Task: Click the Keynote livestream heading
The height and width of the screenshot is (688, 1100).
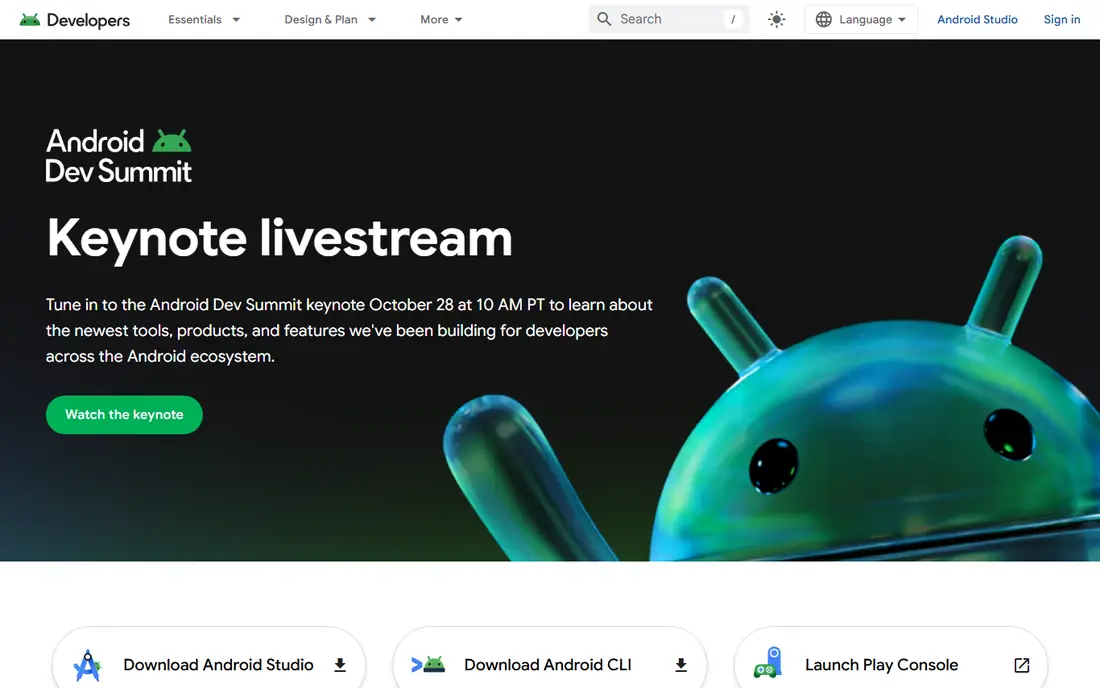Action: pos(279,238)
